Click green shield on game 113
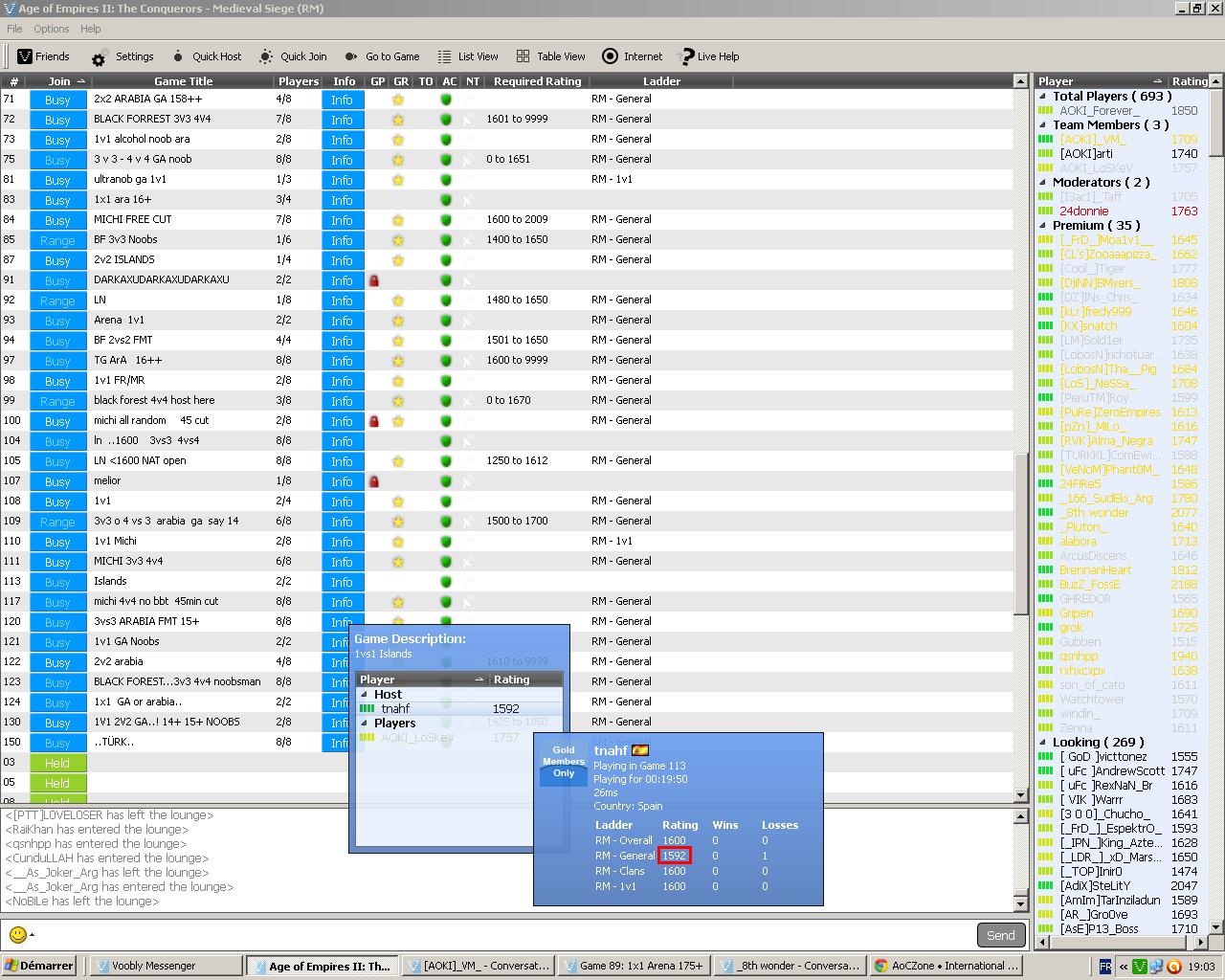Image resolution: width=1225 pixels, height=980 pixels. pos(446,582)
